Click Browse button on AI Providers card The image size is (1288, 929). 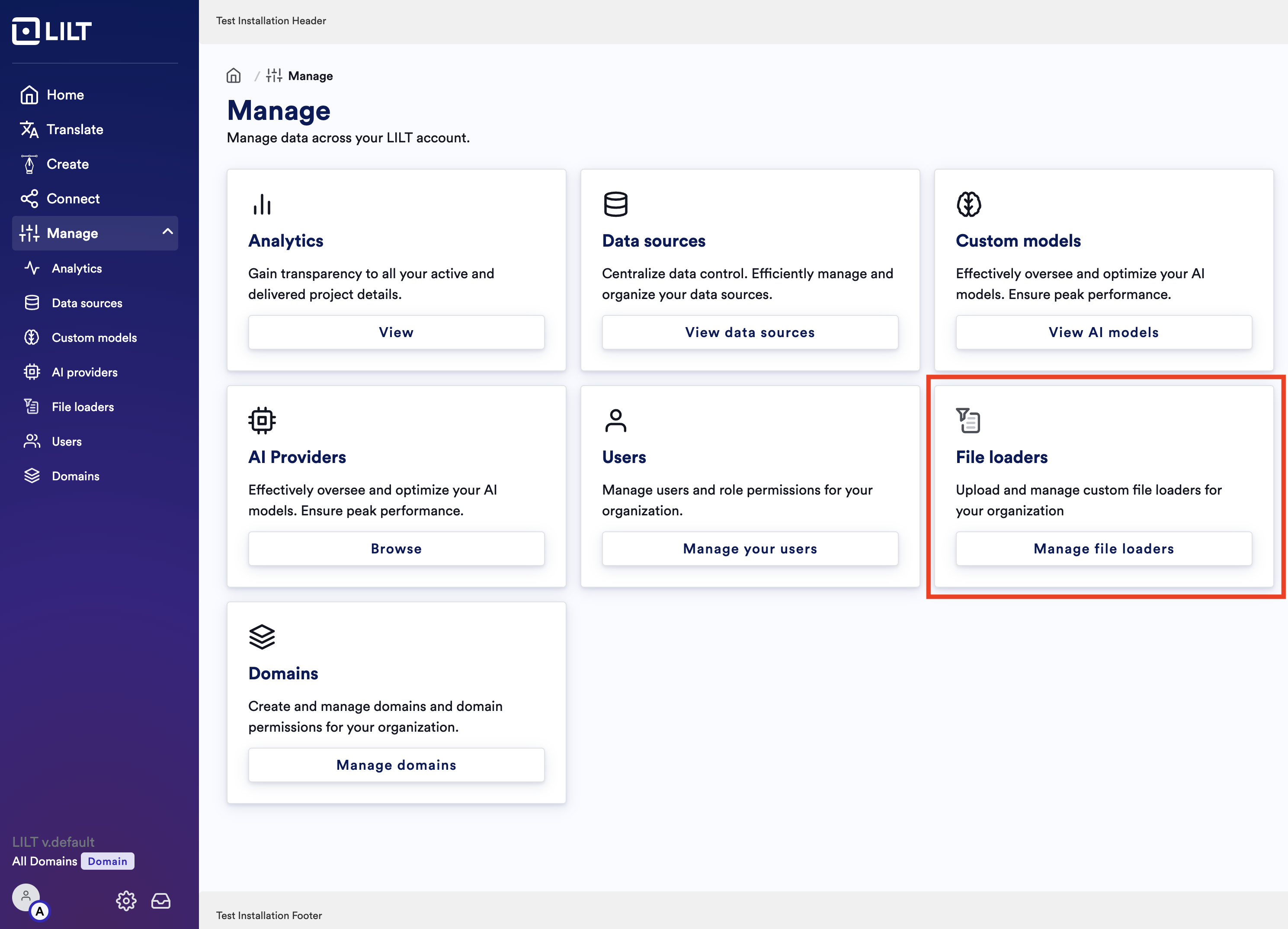[x=397, y=549]
